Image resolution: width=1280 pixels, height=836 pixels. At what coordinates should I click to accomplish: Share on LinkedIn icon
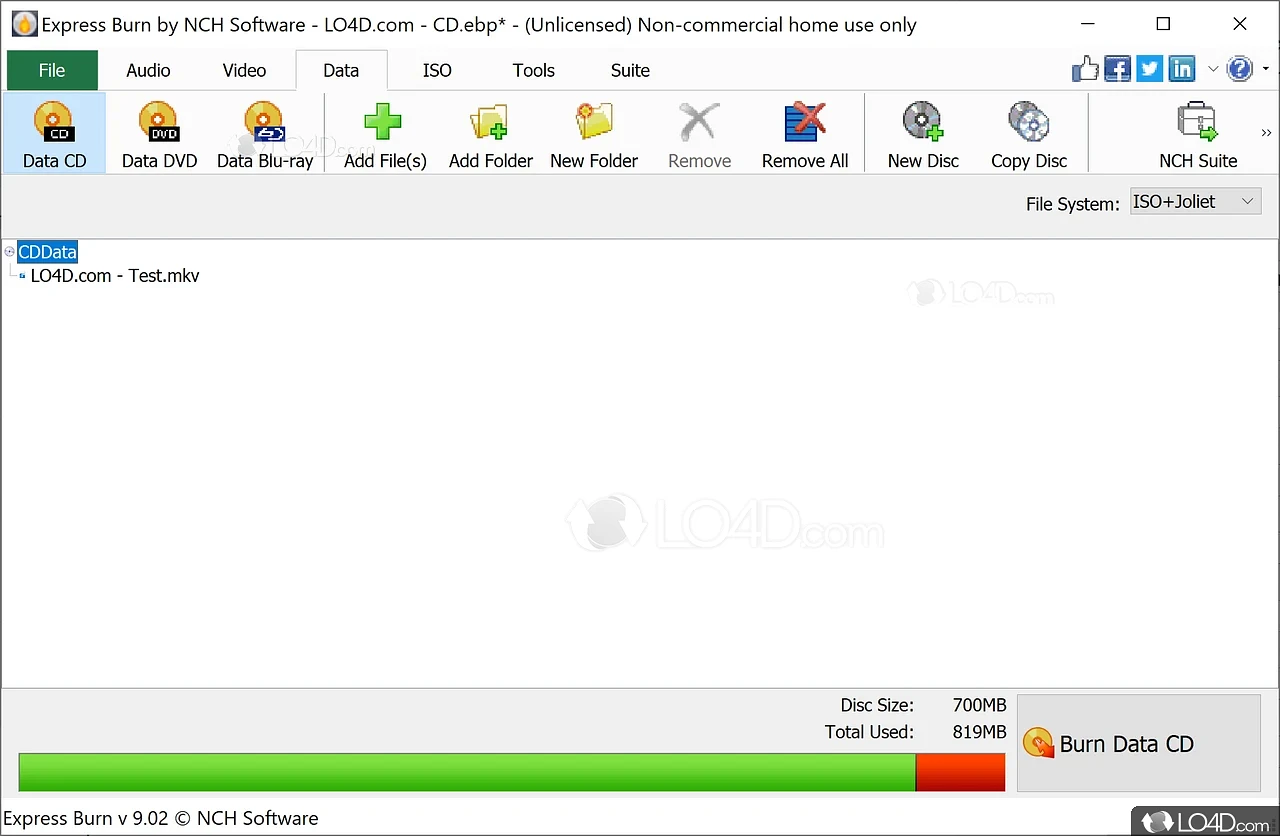pyautogui.click(x=1182, y=69)
